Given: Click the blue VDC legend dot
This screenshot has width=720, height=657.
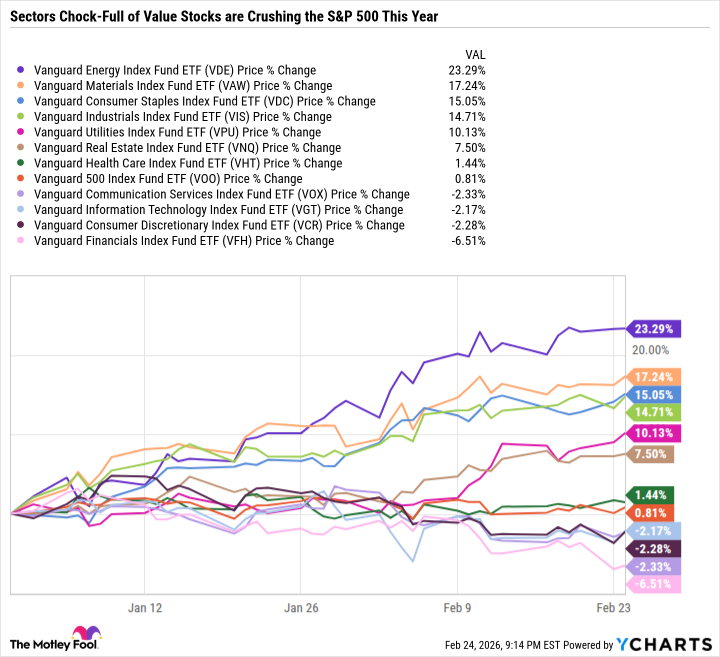Looking at the screenshot, I should tap(23, 102).
